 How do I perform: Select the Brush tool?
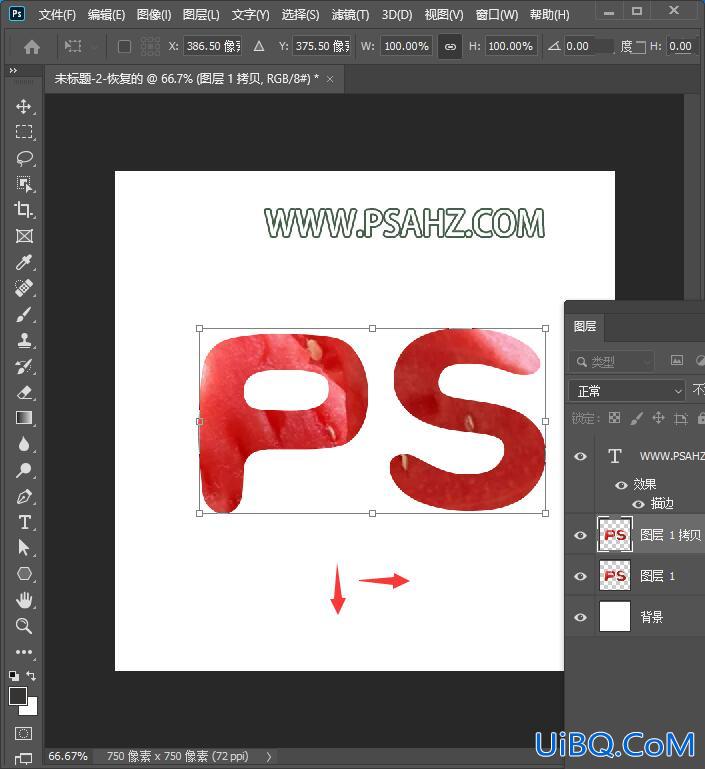coord(24,314)
